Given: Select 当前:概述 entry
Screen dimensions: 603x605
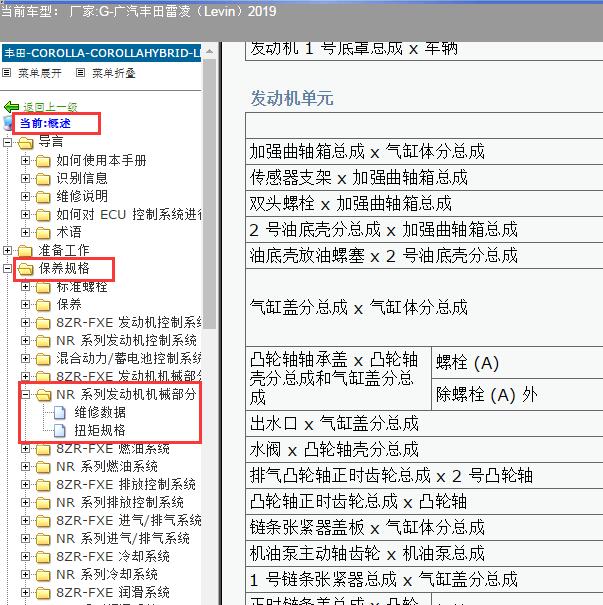Looking at the screenshot, I should (45, 123).
